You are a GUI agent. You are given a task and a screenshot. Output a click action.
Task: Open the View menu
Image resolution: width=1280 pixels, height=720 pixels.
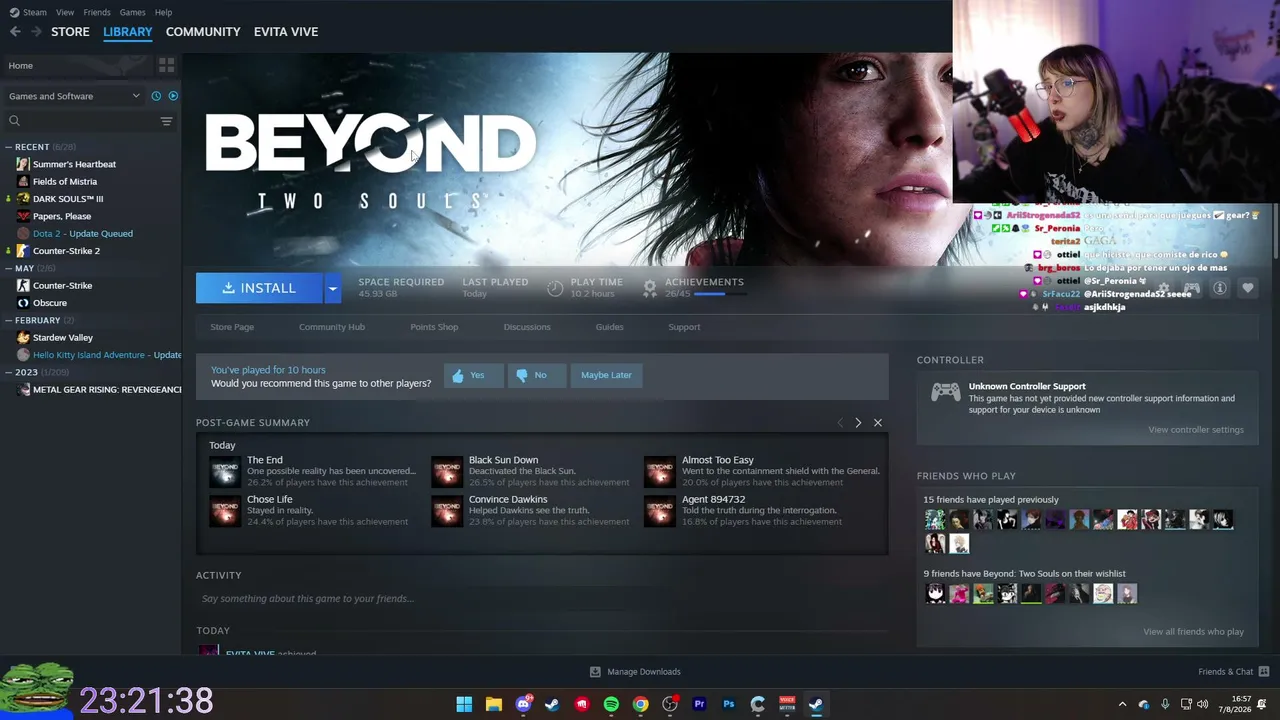[65, 12]
